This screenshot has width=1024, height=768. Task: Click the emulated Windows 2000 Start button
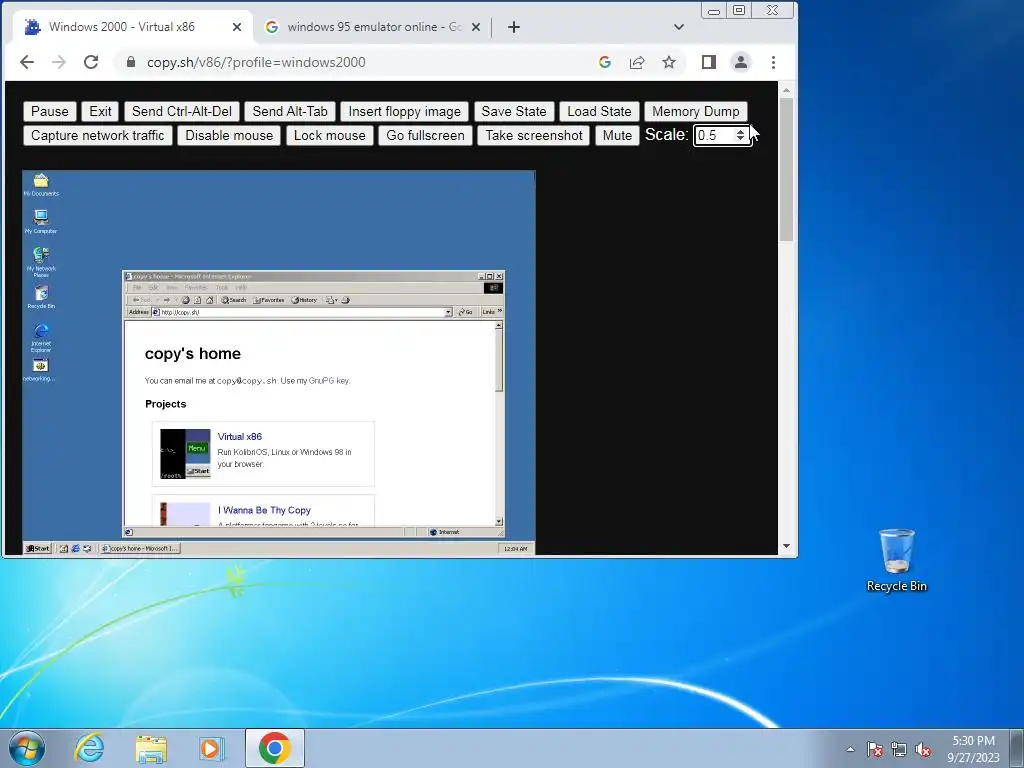(37, 549)
